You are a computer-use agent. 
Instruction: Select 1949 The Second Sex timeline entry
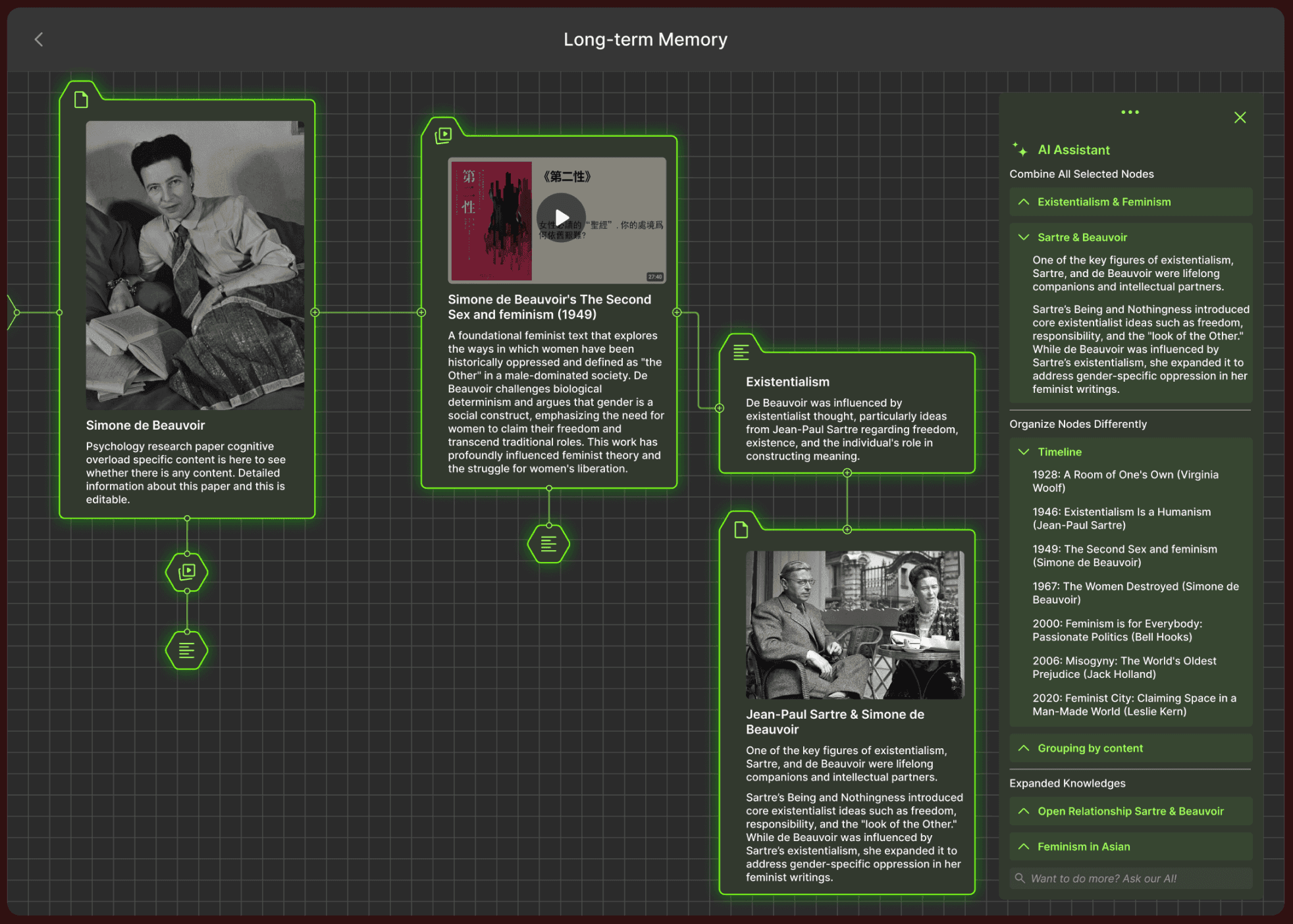click(1124, 555)
